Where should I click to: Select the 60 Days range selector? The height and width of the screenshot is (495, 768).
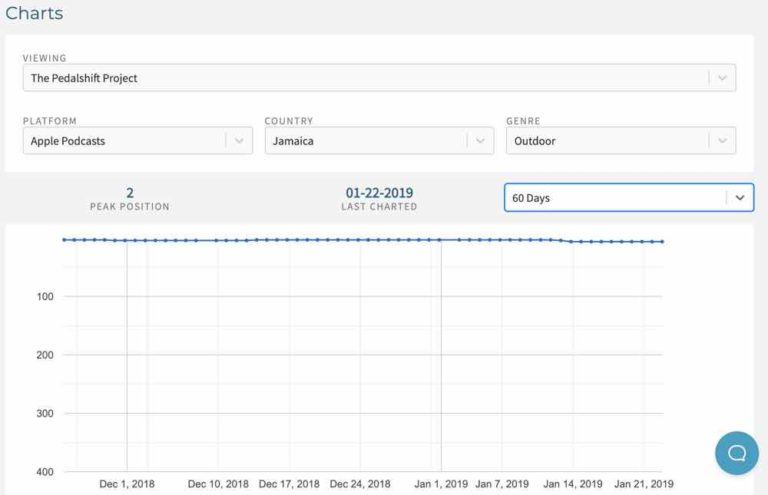(x=629, y=198)
